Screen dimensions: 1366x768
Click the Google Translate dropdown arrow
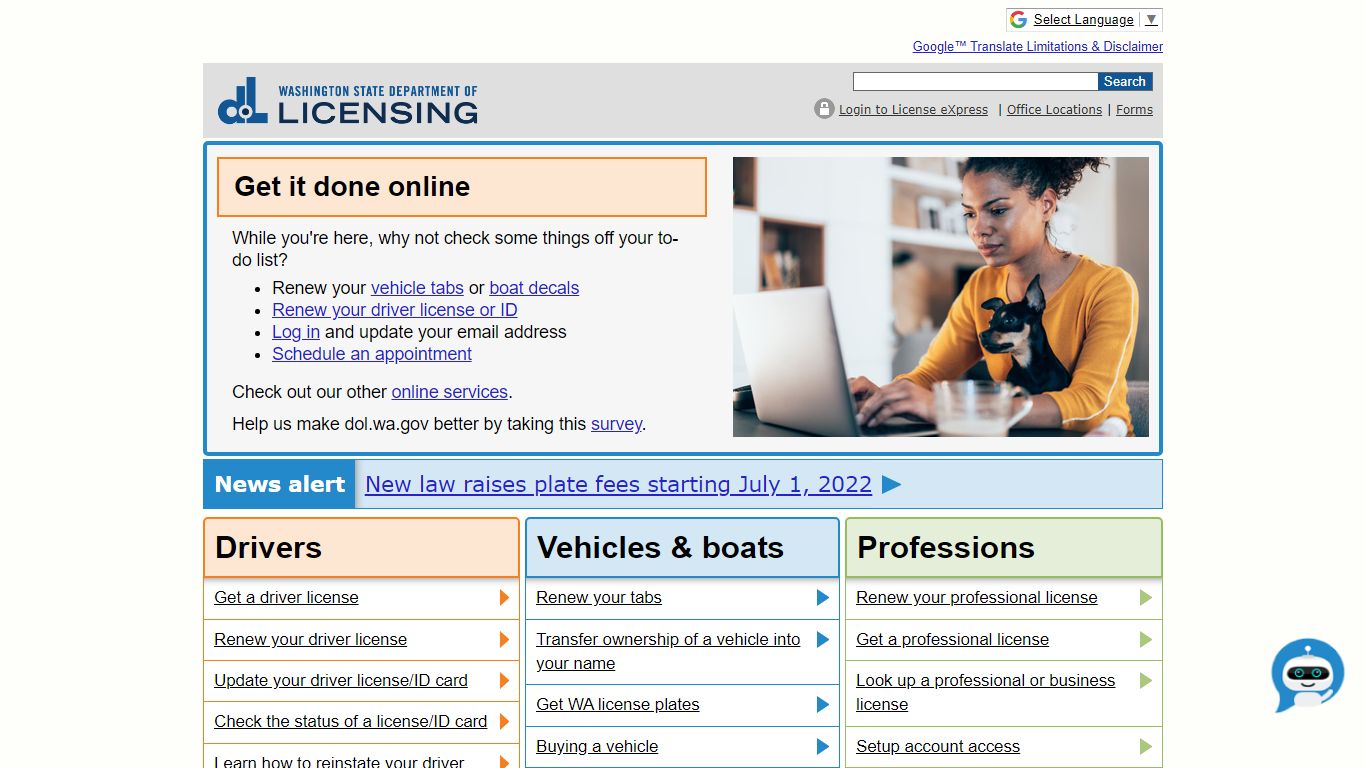(1151, 20)
